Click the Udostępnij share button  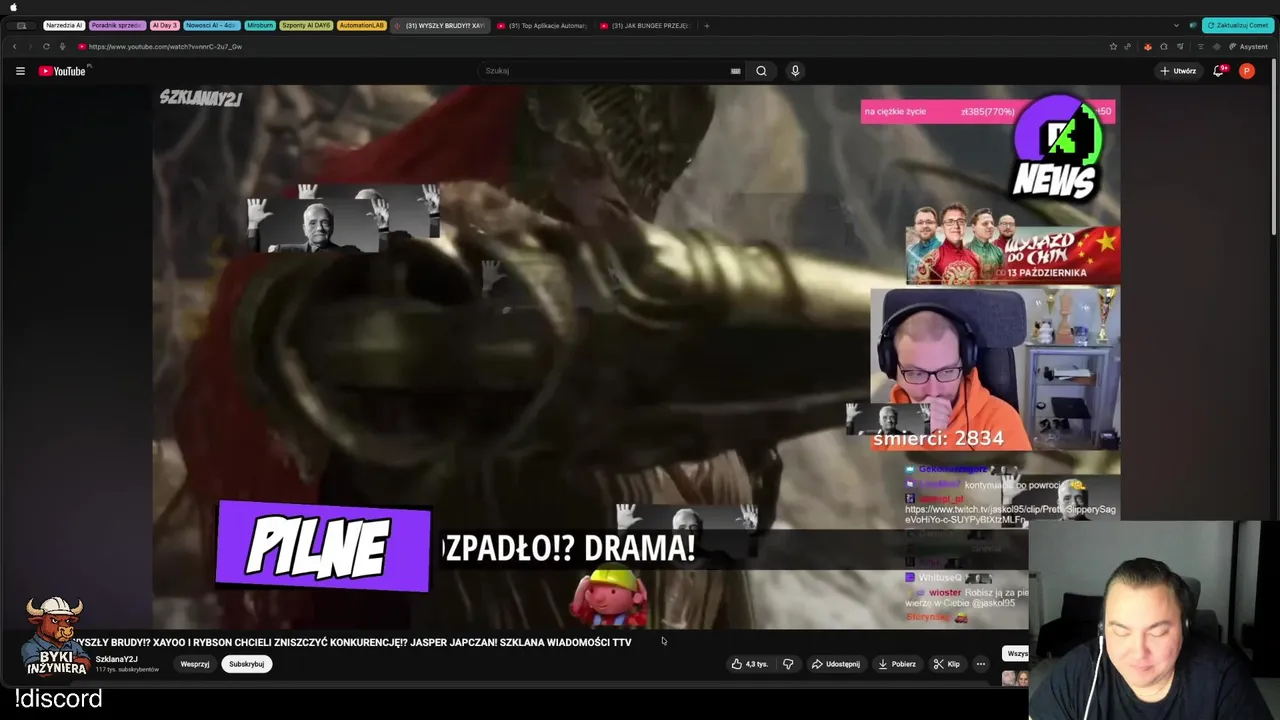click(x=836, y=664)
